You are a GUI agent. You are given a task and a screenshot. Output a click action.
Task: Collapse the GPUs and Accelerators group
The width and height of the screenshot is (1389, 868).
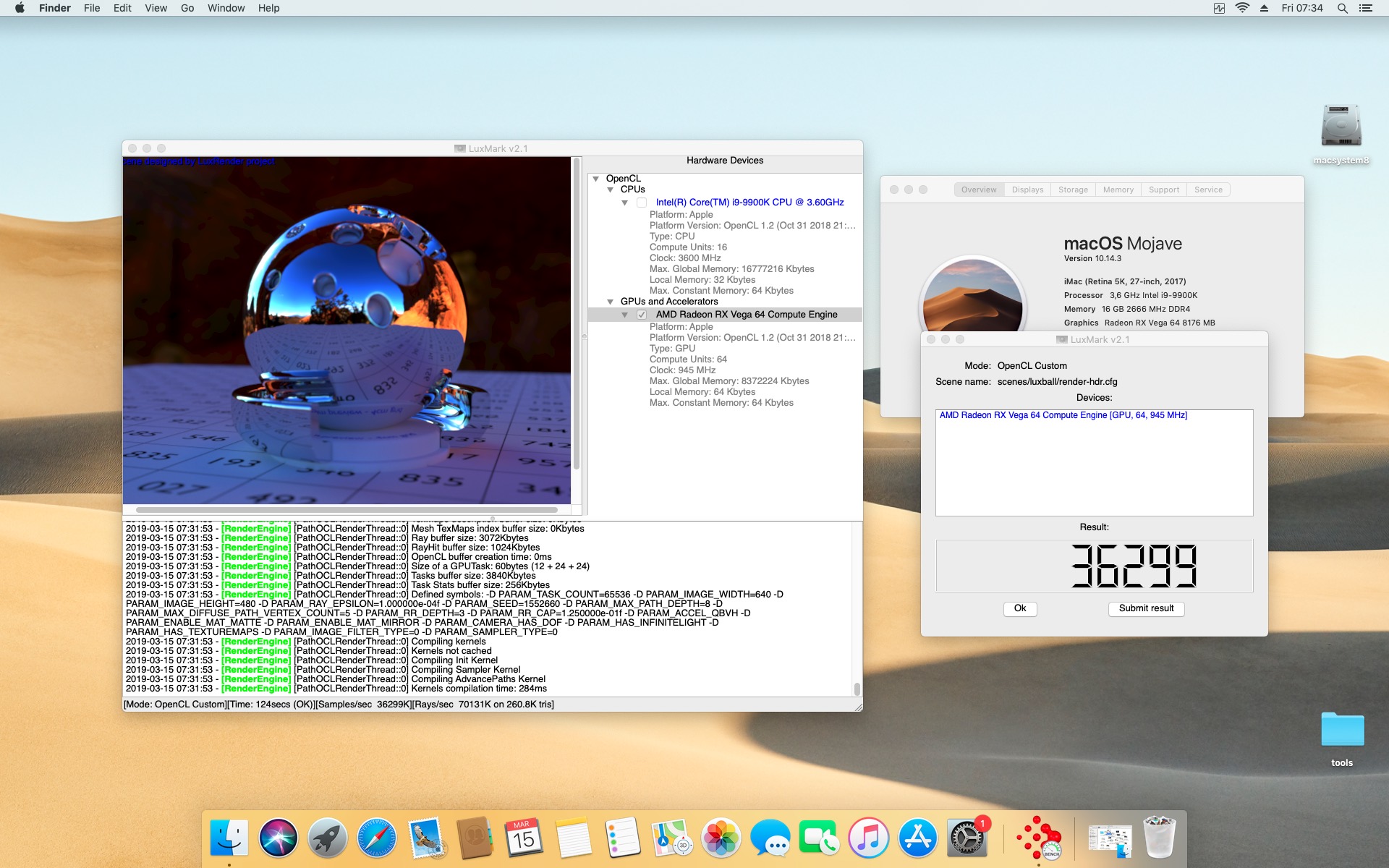(x=610, y=302)
